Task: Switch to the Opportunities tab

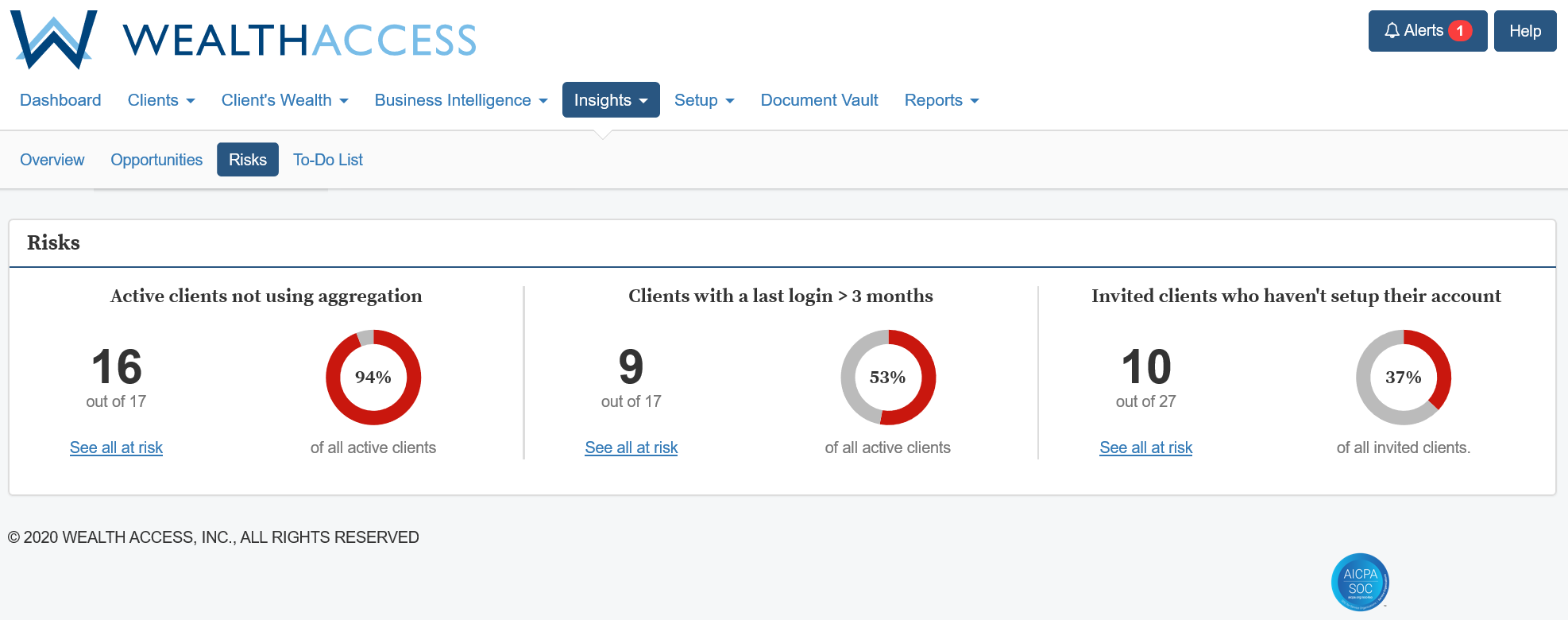Action: pos(156,160)
